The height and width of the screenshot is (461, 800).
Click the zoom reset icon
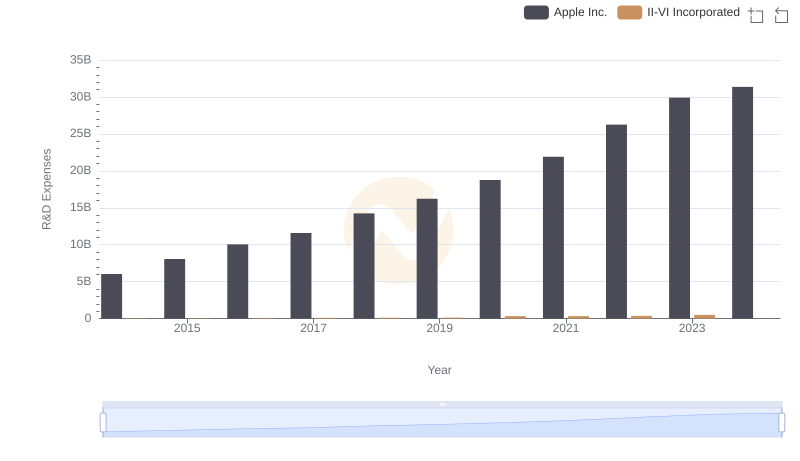(782, 15)
